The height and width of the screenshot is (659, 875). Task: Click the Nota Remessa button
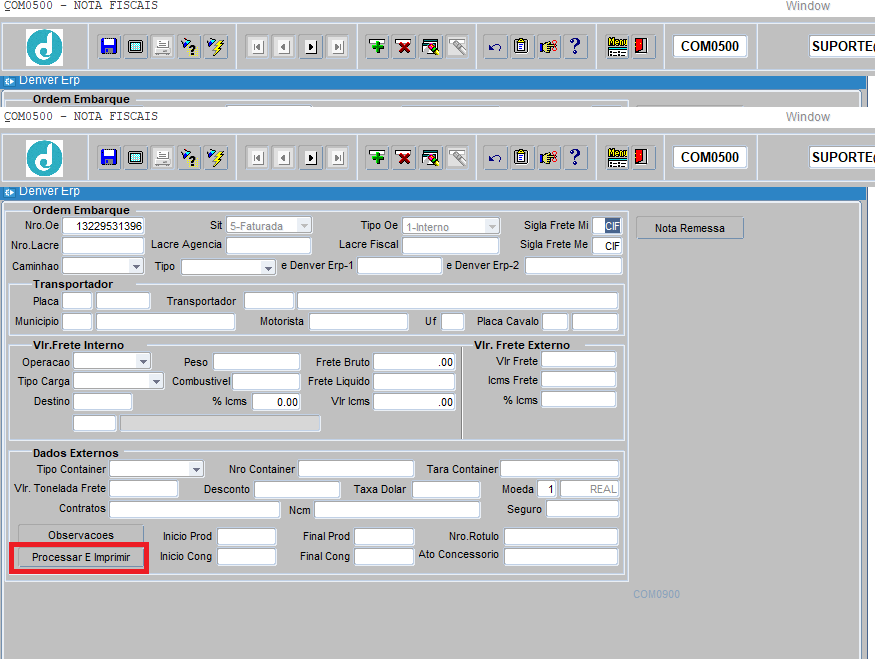(690, 228)
